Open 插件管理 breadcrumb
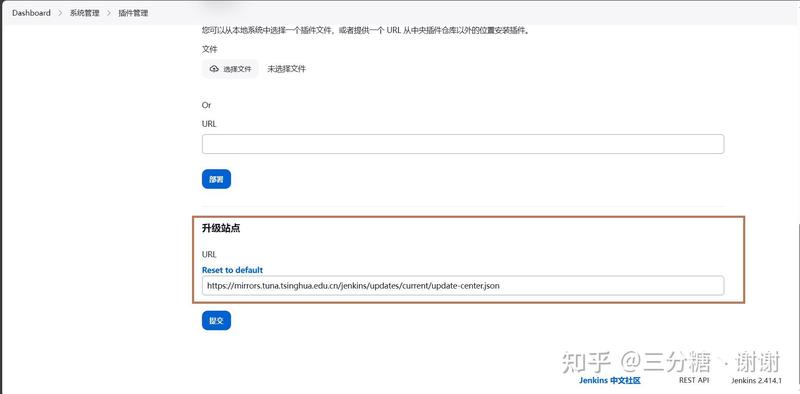800x394 pixels. [x=133, y=13]
